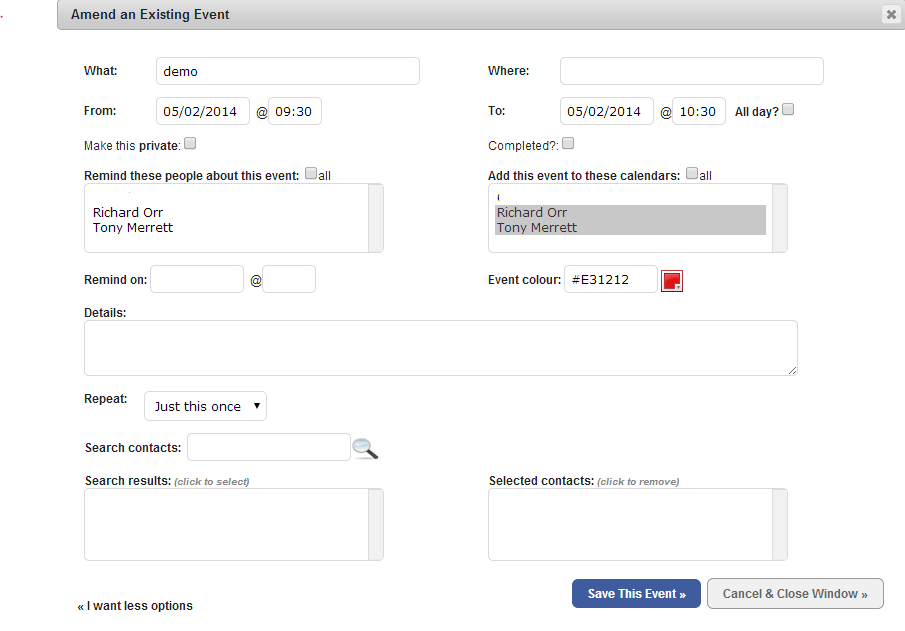Click the To time field 10:30
This screenshot has width=905, height=631.
click(x=698, y=111)
